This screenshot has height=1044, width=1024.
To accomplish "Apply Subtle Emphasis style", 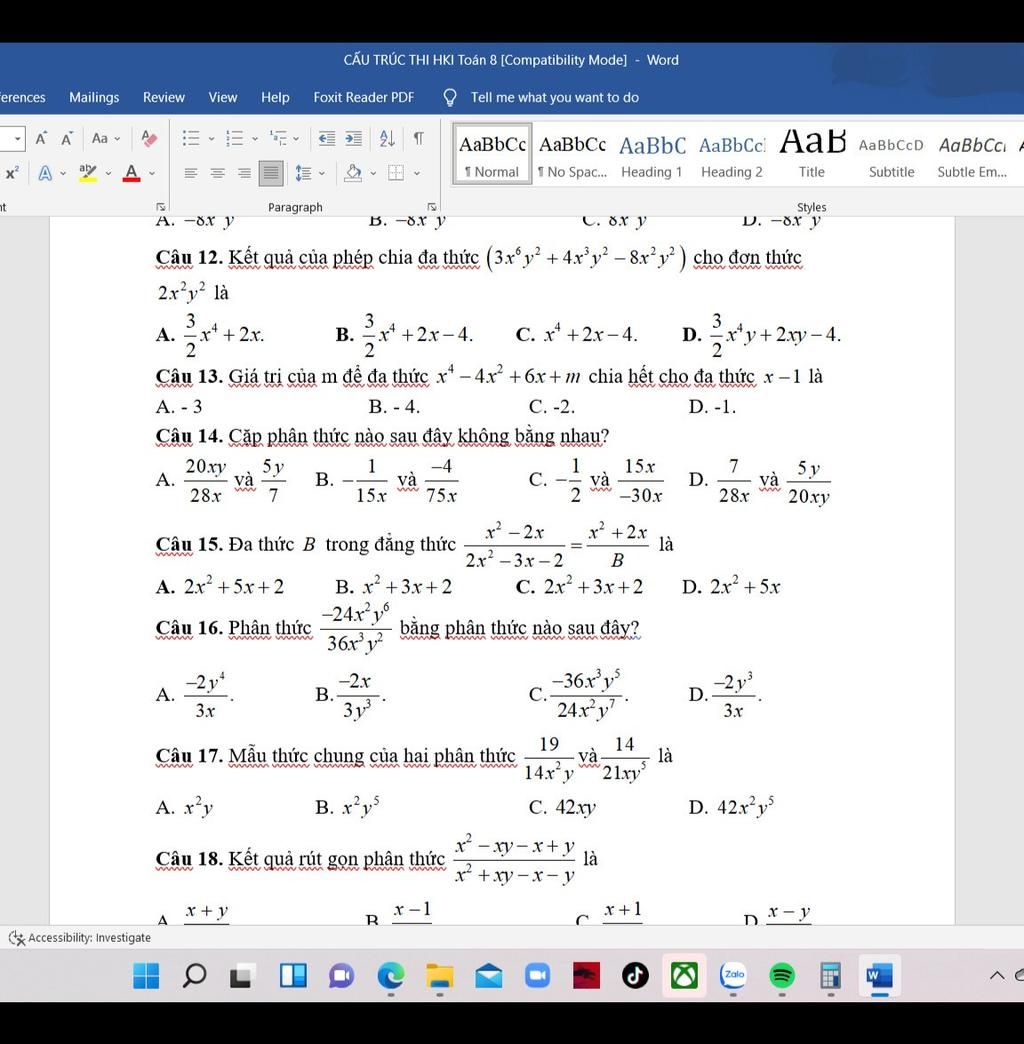I will (x=972, y=154).
